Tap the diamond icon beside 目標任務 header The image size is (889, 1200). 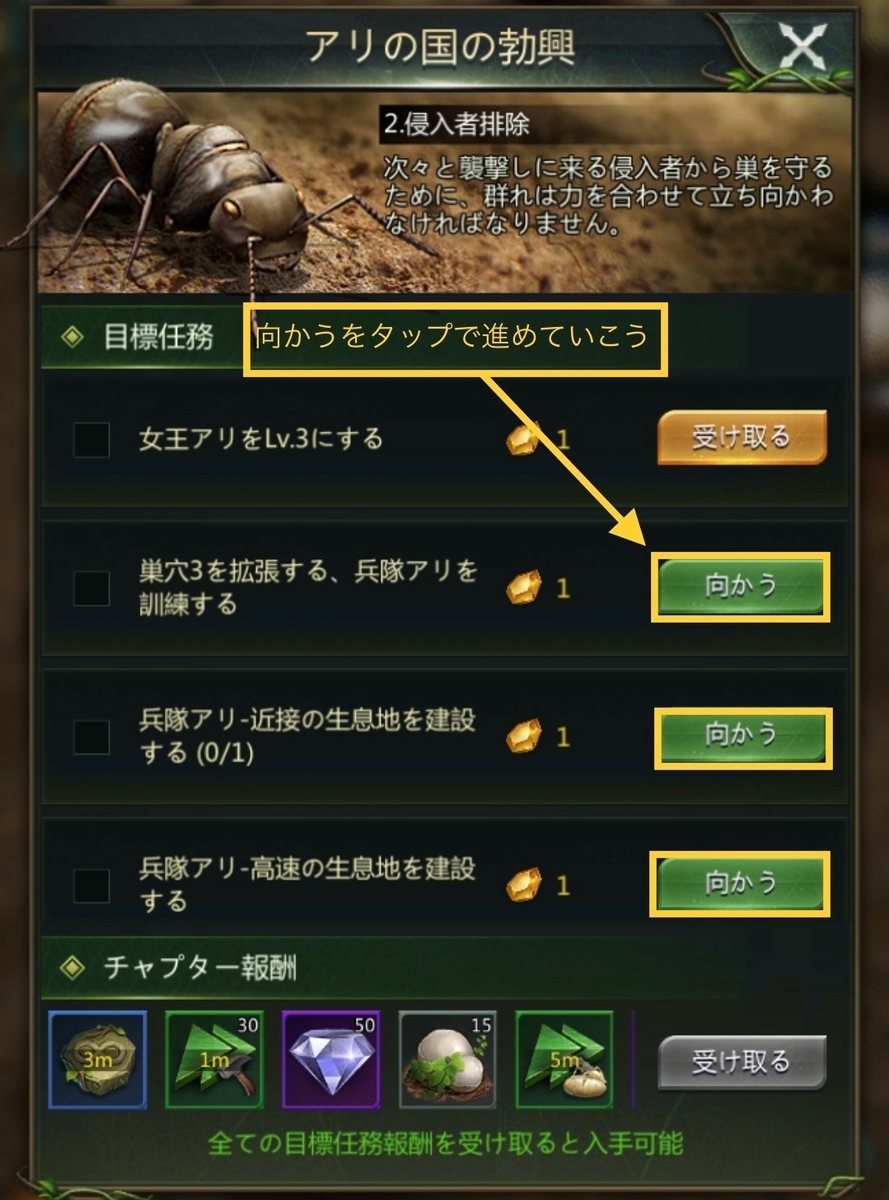(72, 336)
